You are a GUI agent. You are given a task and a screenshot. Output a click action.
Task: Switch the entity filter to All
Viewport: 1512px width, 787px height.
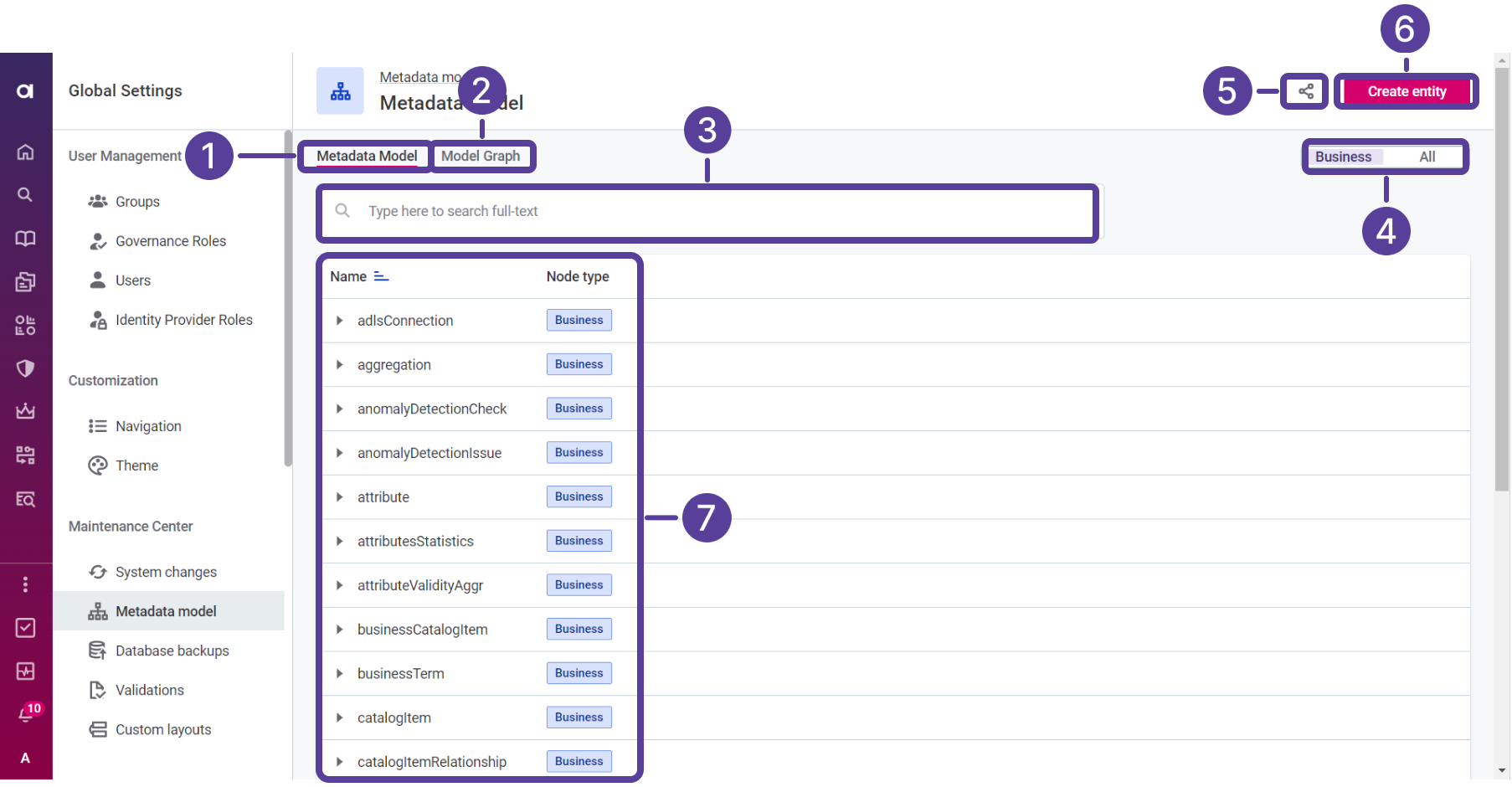(x=1427, y=157)
